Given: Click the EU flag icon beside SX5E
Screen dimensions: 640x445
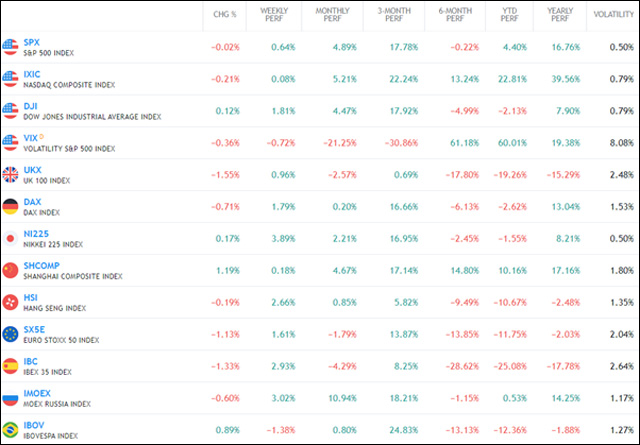Looking at the screenshot, I should coord(12,335).
